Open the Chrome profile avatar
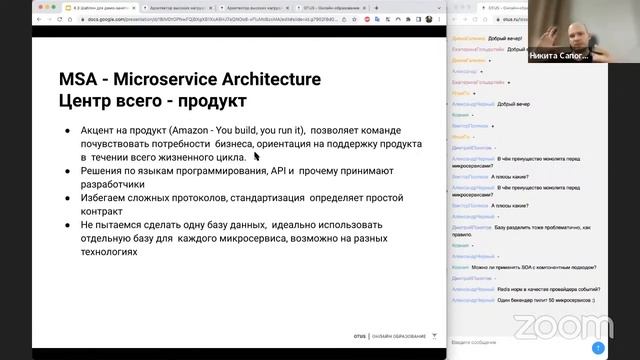Image resolution: width=640 pixels, height=360 pixels. [429, 19]
